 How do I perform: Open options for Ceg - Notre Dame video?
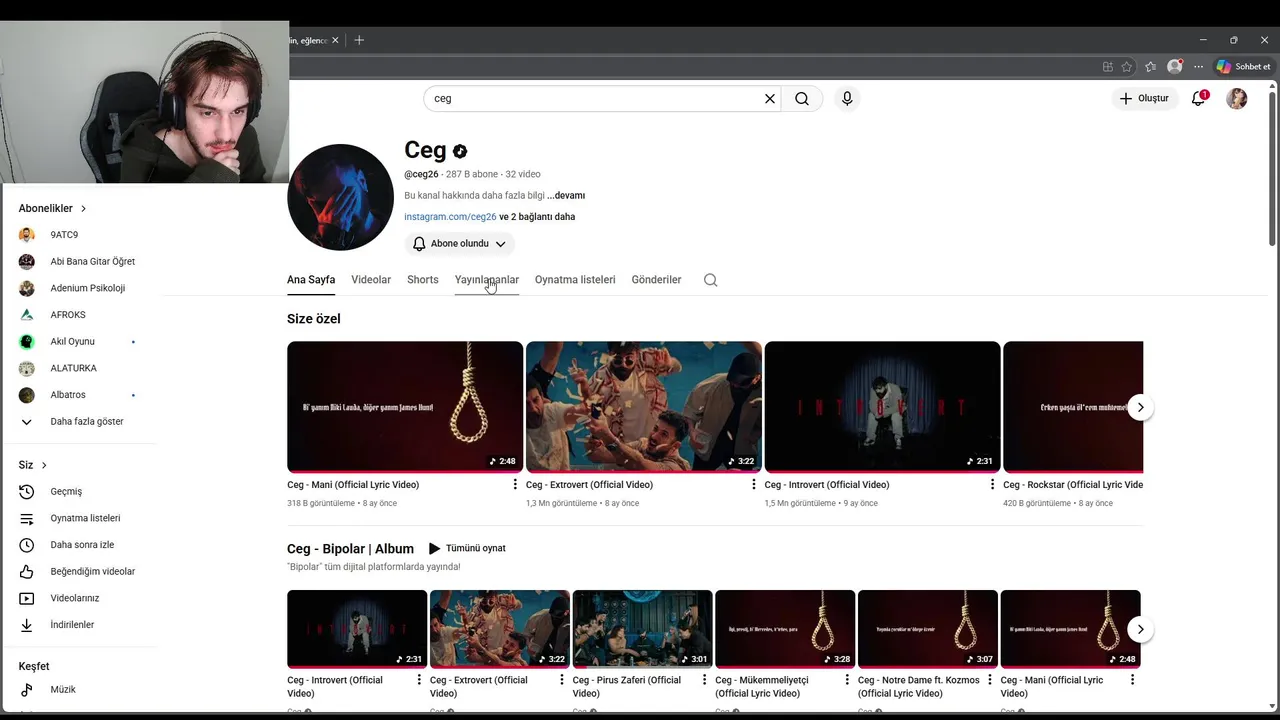click(x=990, y=680)
